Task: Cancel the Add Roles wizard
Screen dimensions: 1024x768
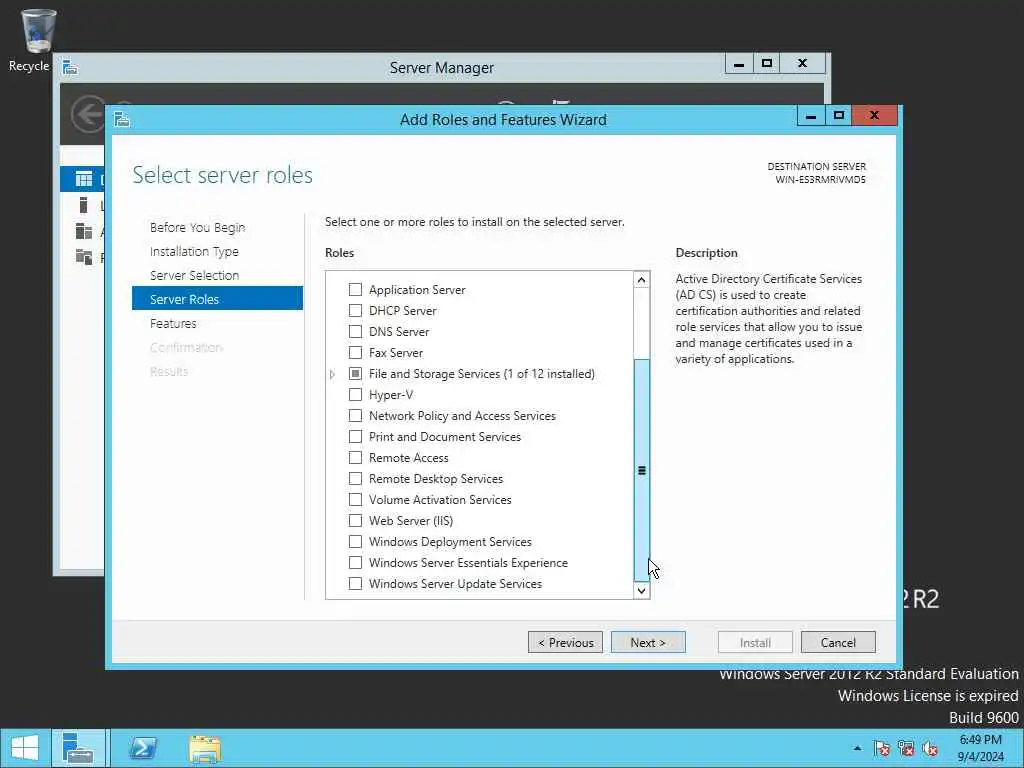Action: [838, 643]
